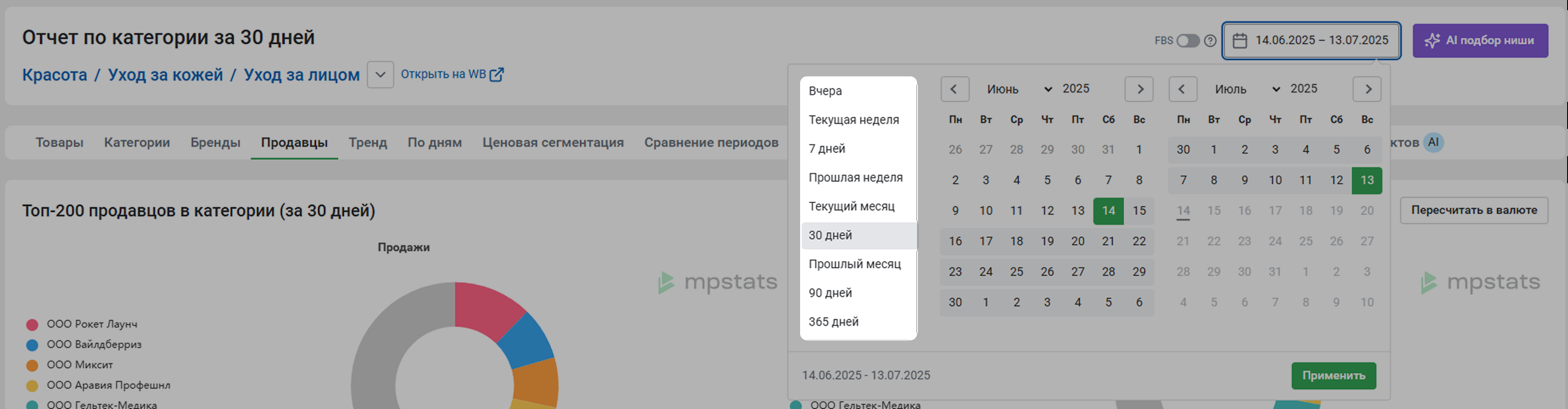
Task: Switch to the Бренды tab
Action: tap(215, 143)
